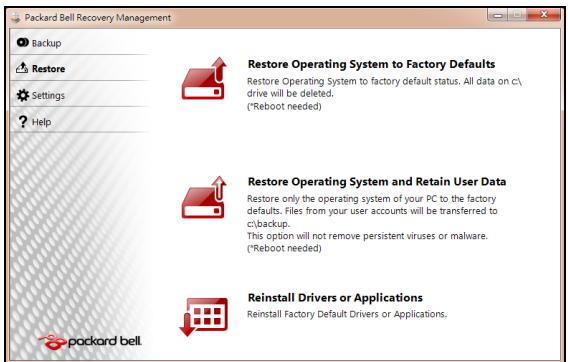
Task: Click the factory defaults restore drive icon
Action: click(x=204, y=79)
